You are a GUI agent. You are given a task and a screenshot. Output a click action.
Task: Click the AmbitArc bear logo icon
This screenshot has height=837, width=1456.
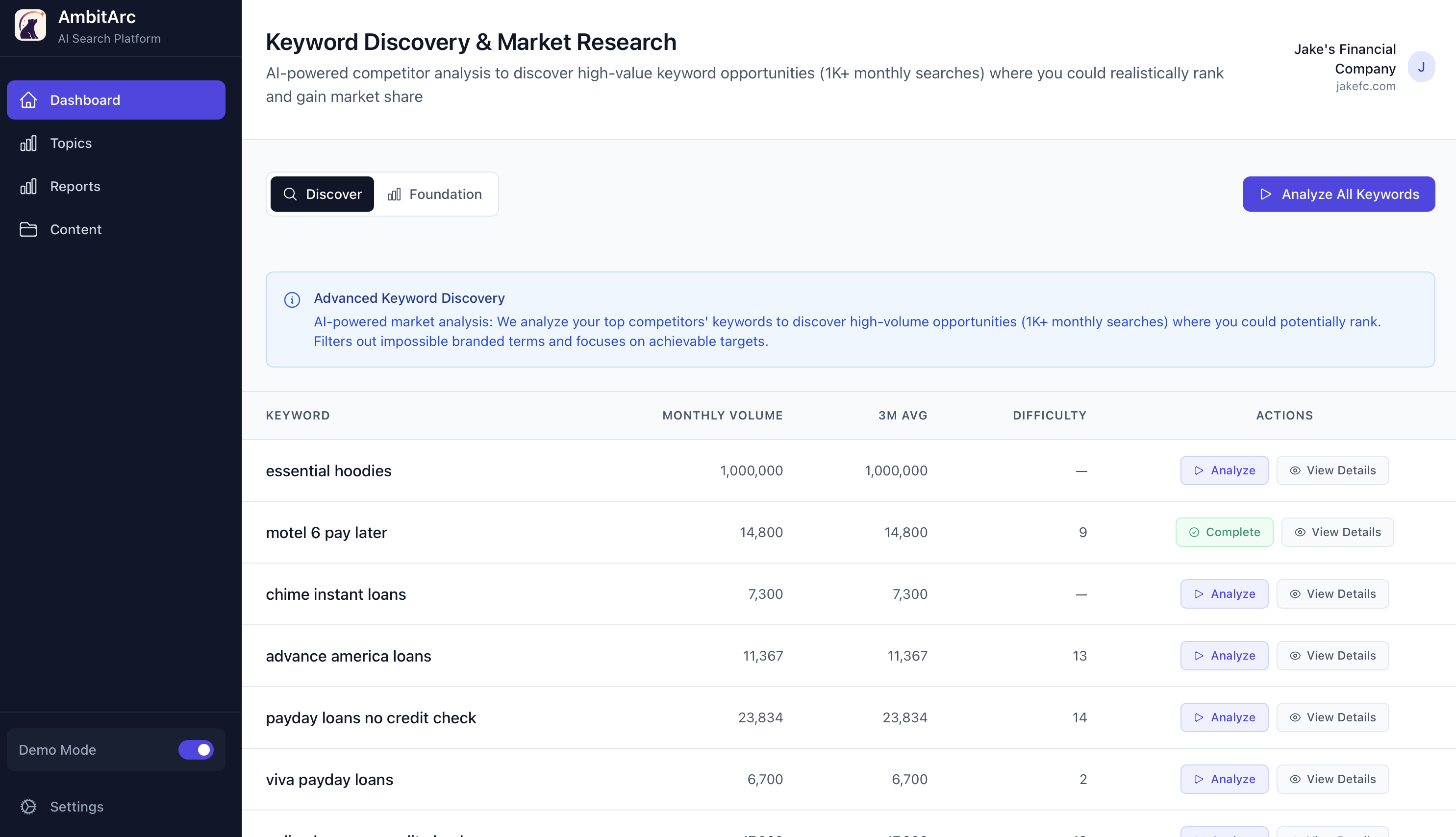(x=30, y=25)
